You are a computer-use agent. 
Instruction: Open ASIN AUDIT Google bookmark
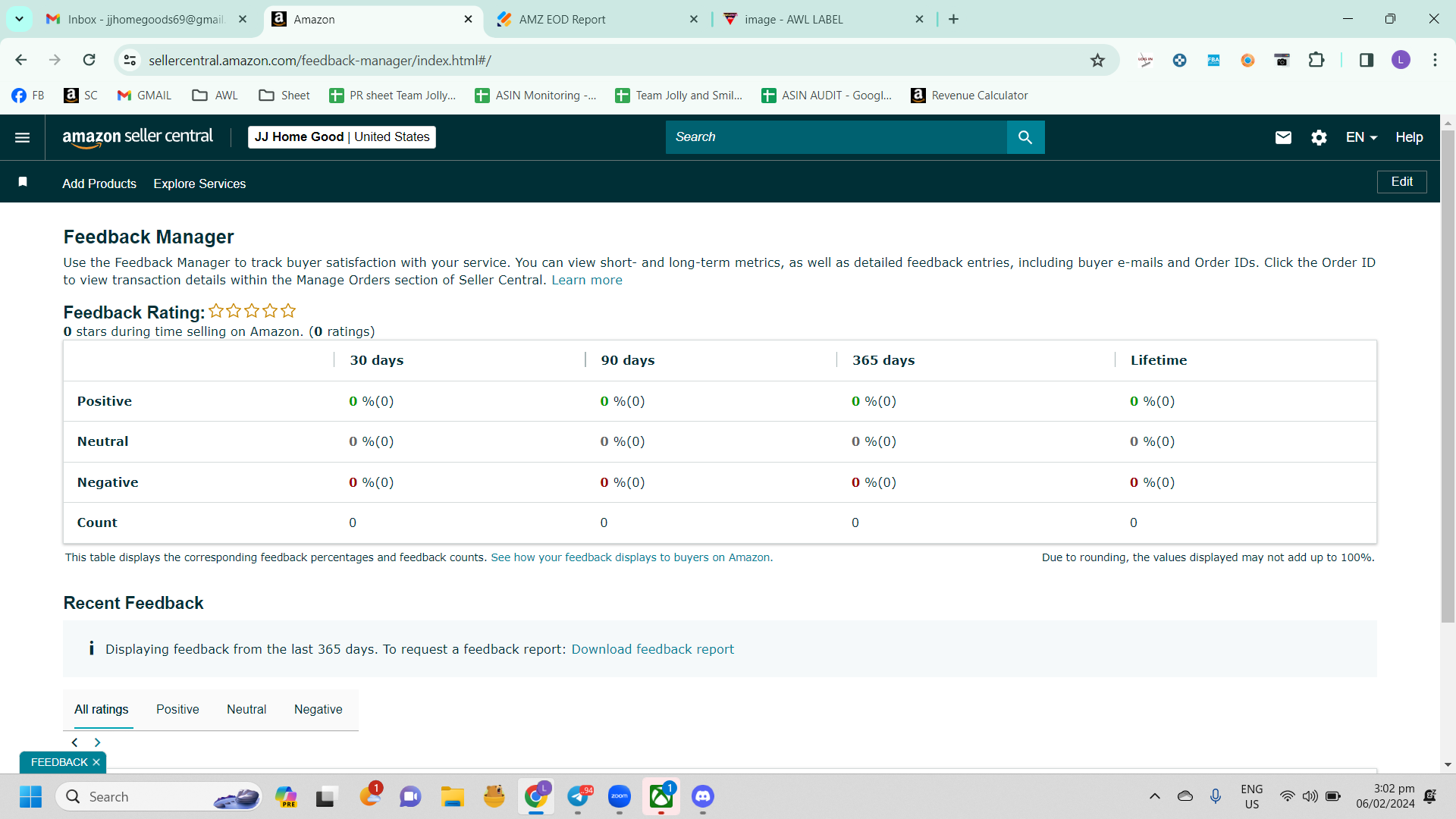(x=827, y=96)
